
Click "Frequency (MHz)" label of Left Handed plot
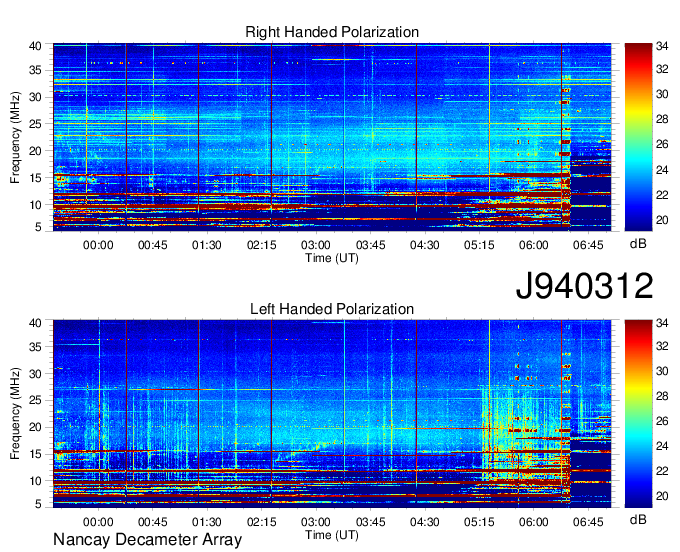[x=15, y=414]
